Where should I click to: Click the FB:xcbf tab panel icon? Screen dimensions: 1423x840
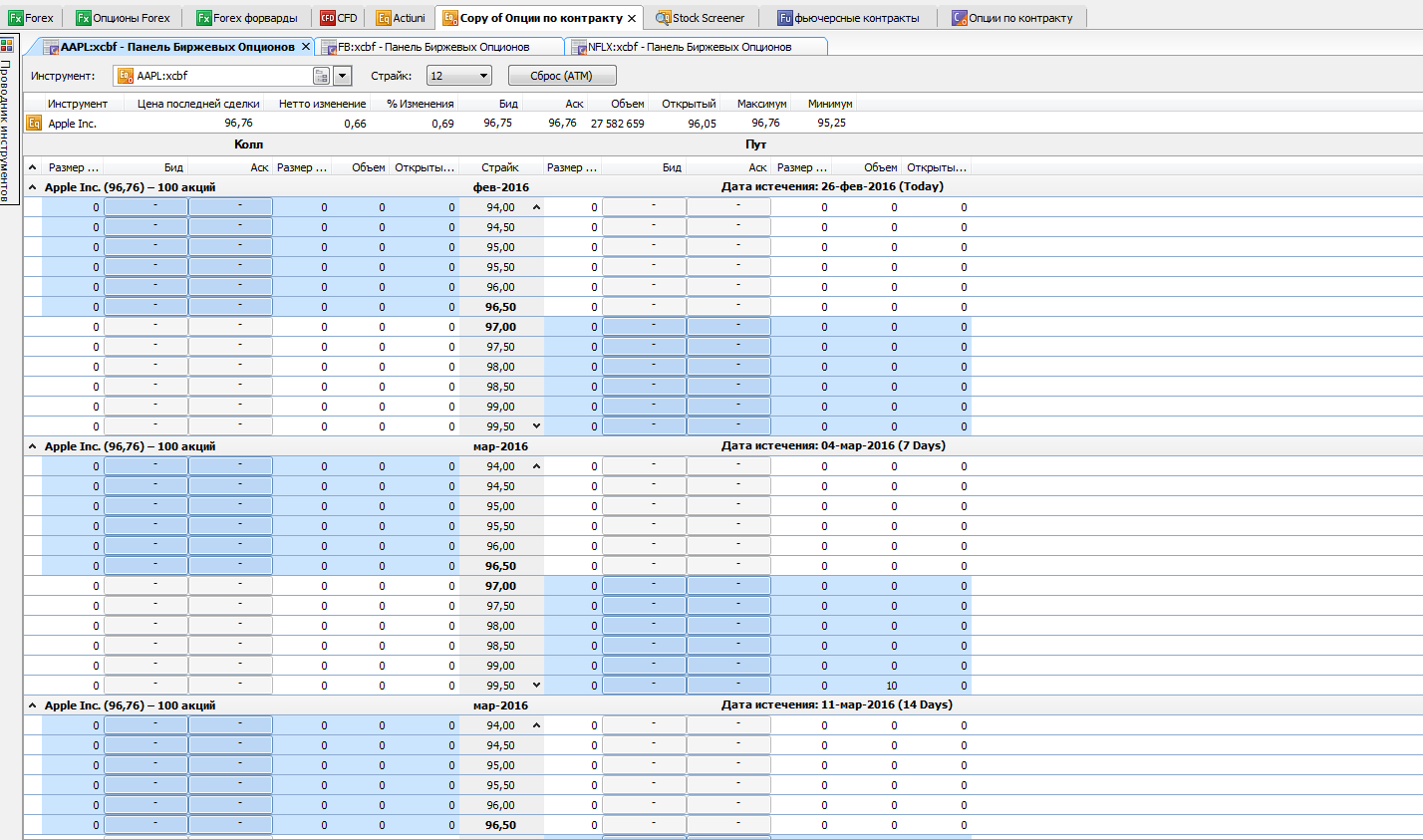tap(329, 47)
